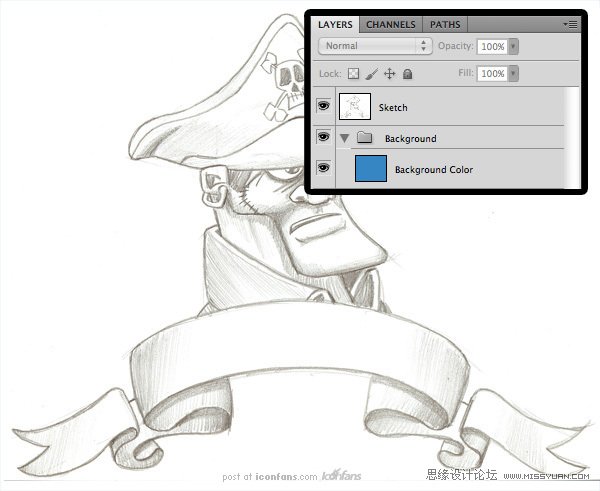Click the Background group folder icon

click(365, 138)
